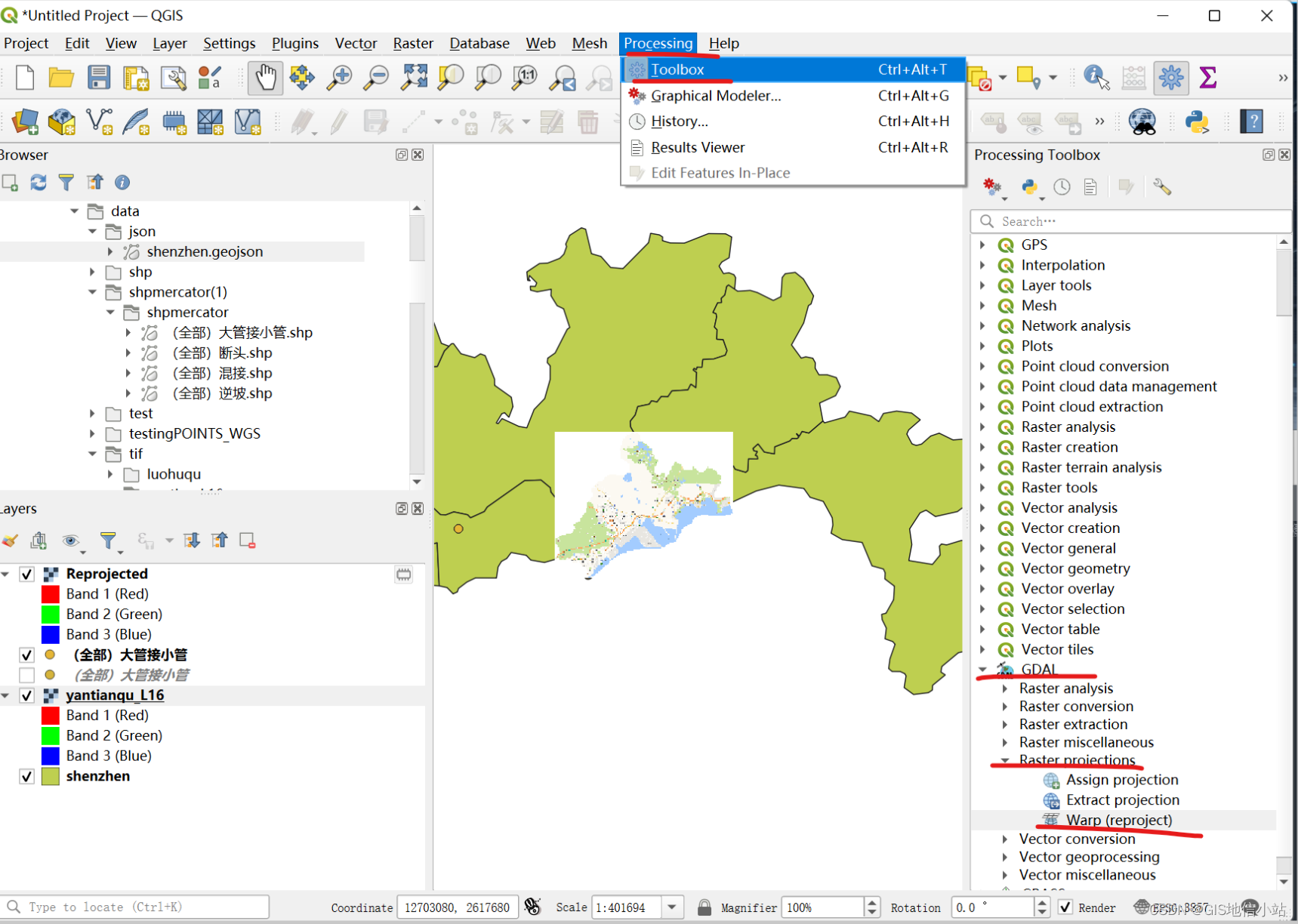1298x924 pixels.
Task: Increase Magnifier with up stepper
Action: [872, 902]
